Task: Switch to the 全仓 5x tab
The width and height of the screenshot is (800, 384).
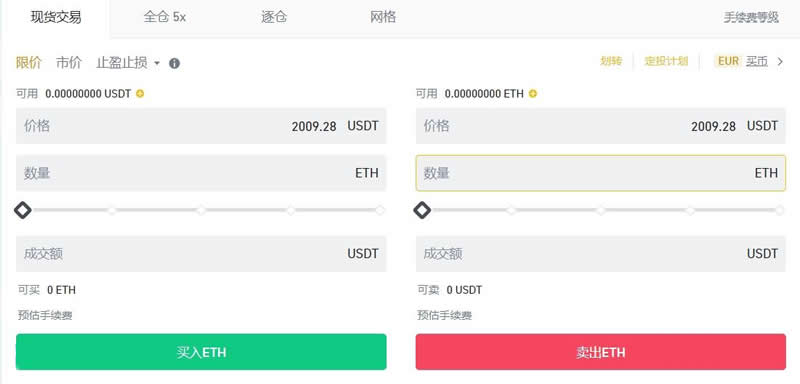Action: 164,17
